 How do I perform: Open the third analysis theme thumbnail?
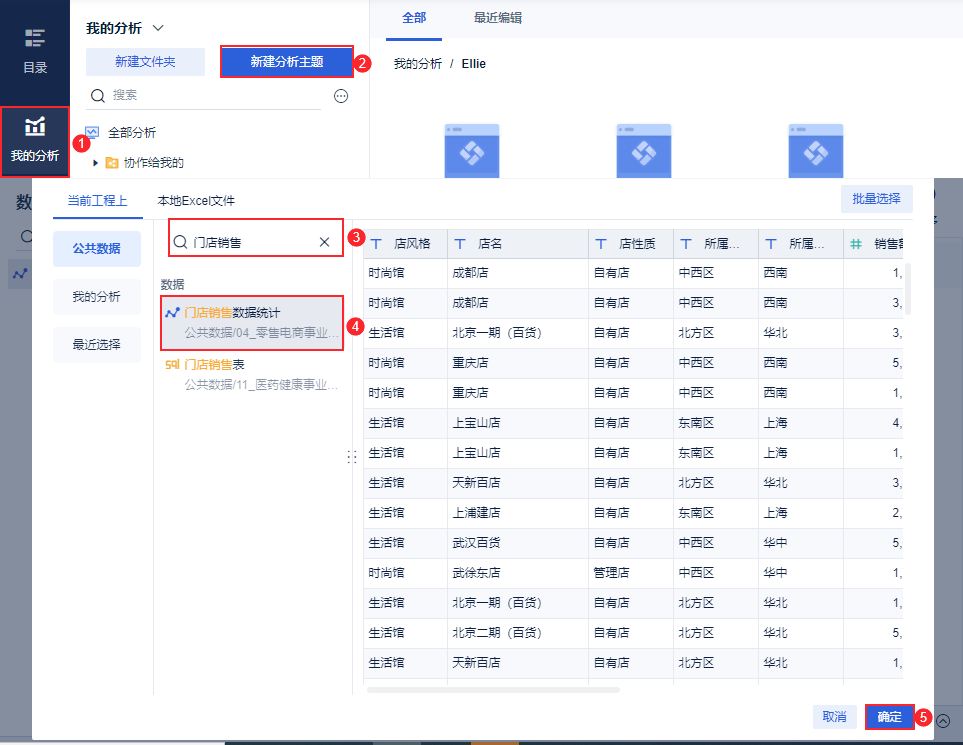[816, 151]
